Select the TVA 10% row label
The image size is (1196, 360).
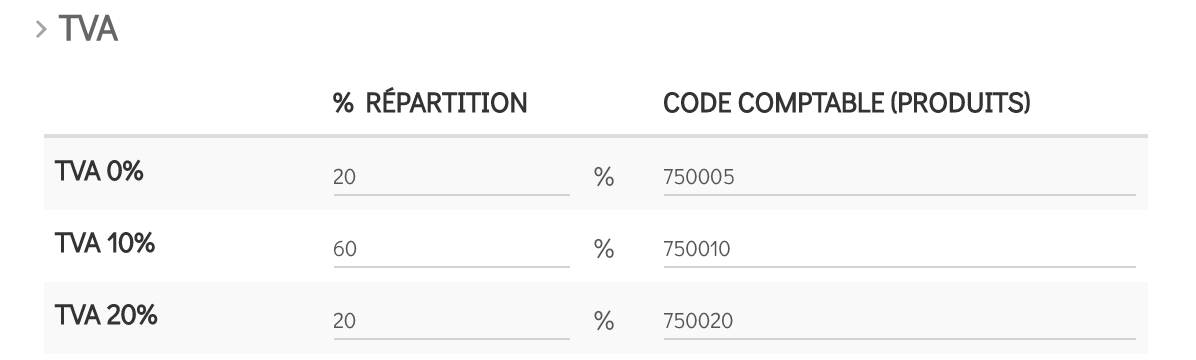pyautogui.click(x=104, y=243)
